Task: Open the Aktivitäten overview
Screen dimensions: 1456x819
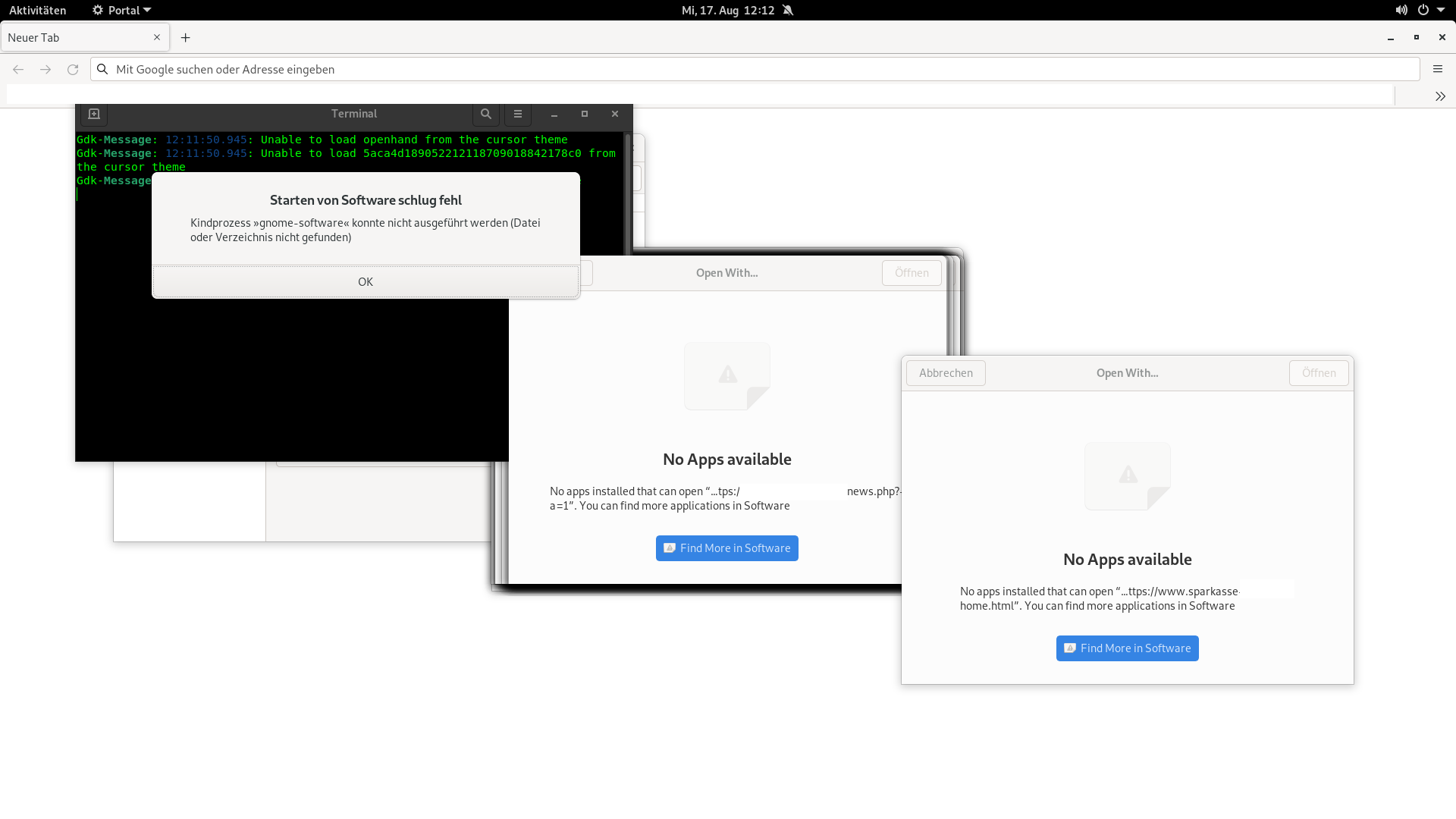Action: [37, 10]
